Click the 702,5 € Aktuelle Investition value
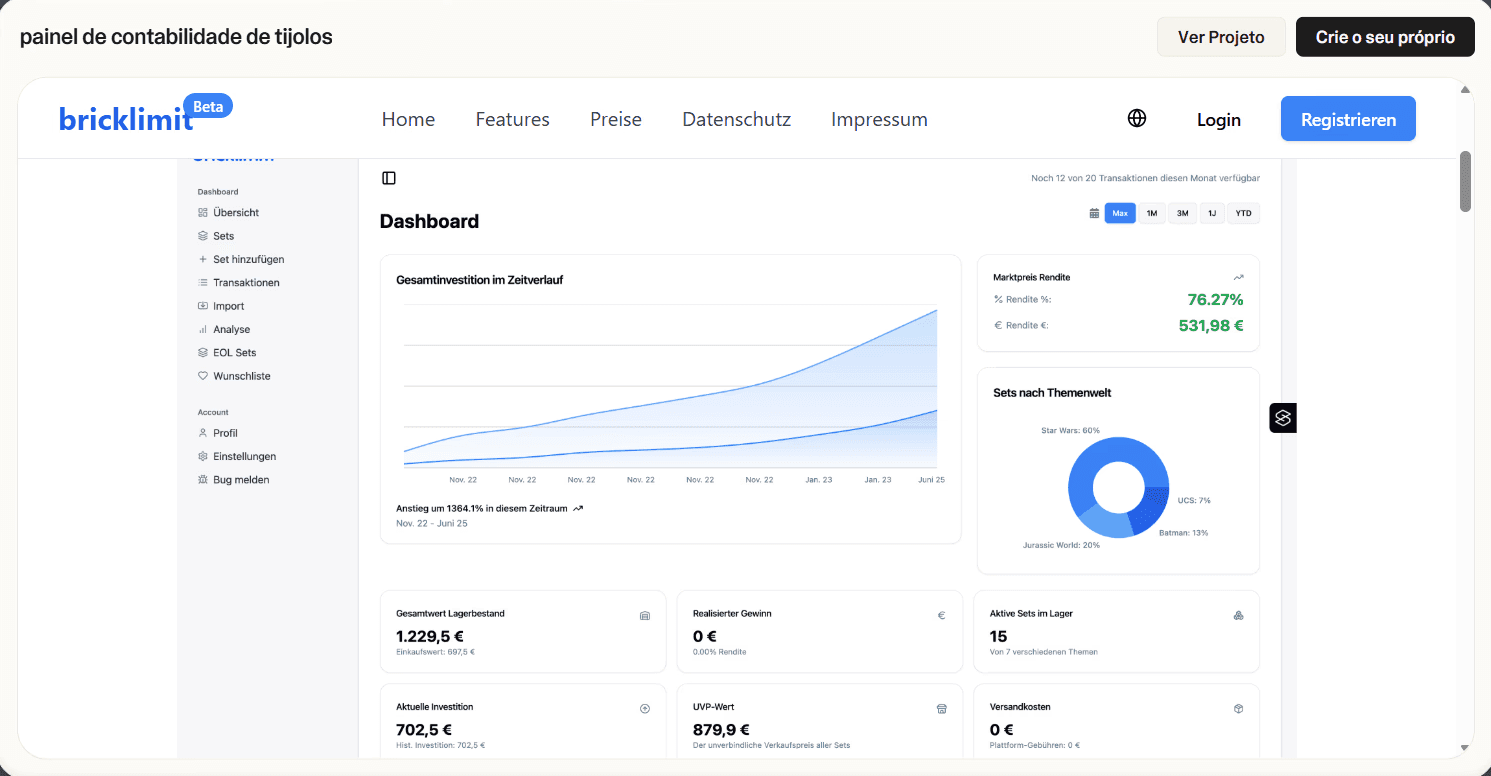 point(424,730)
